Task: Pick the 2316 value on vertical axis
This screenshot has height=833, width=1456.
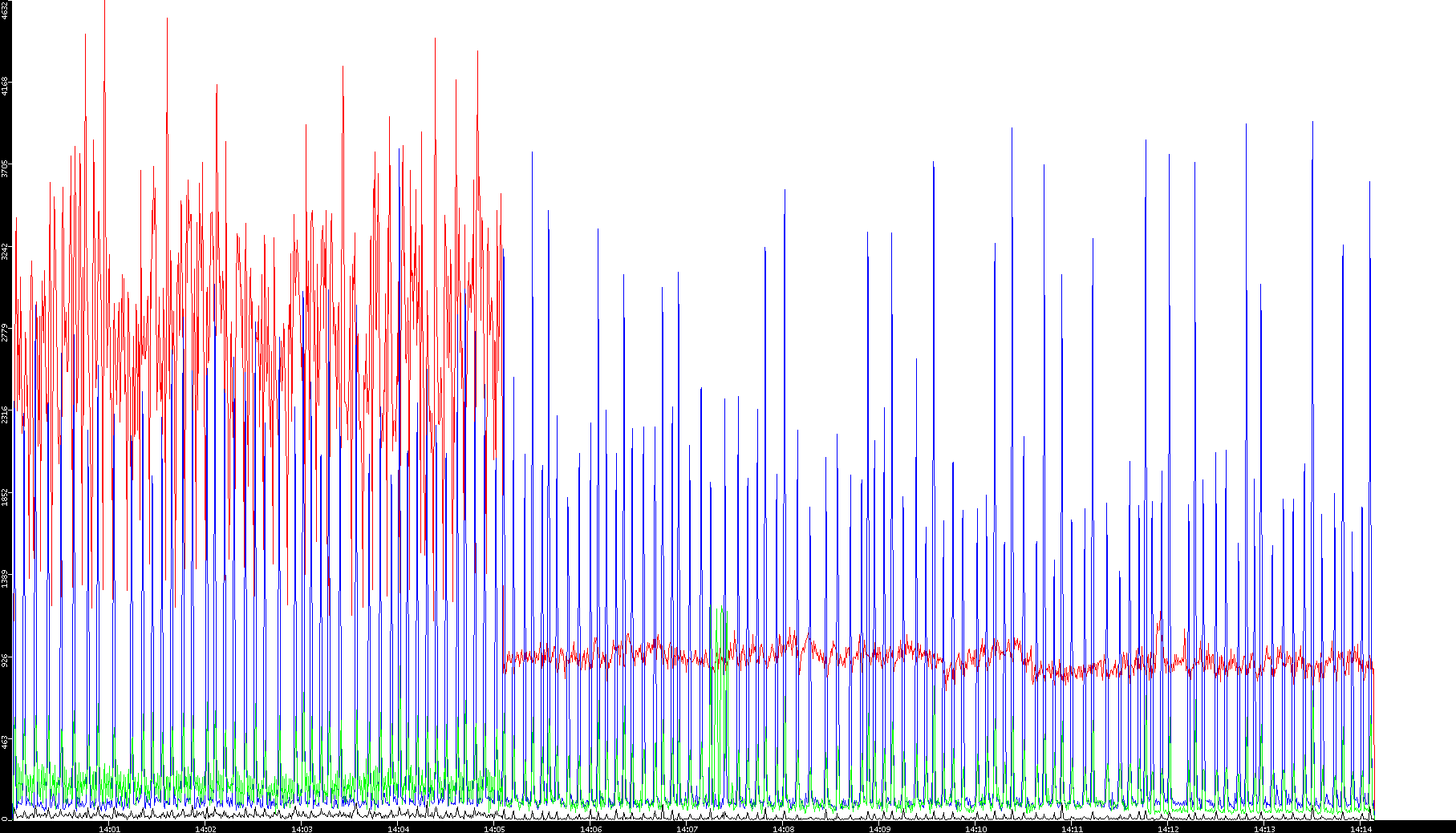Action: (5, 414)
